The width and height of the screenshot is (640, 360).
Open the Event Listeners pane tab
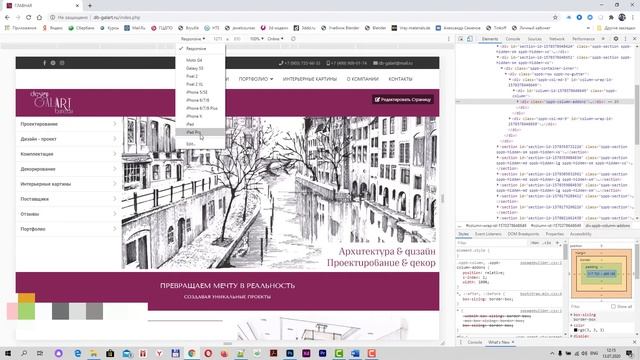point(488,234)
